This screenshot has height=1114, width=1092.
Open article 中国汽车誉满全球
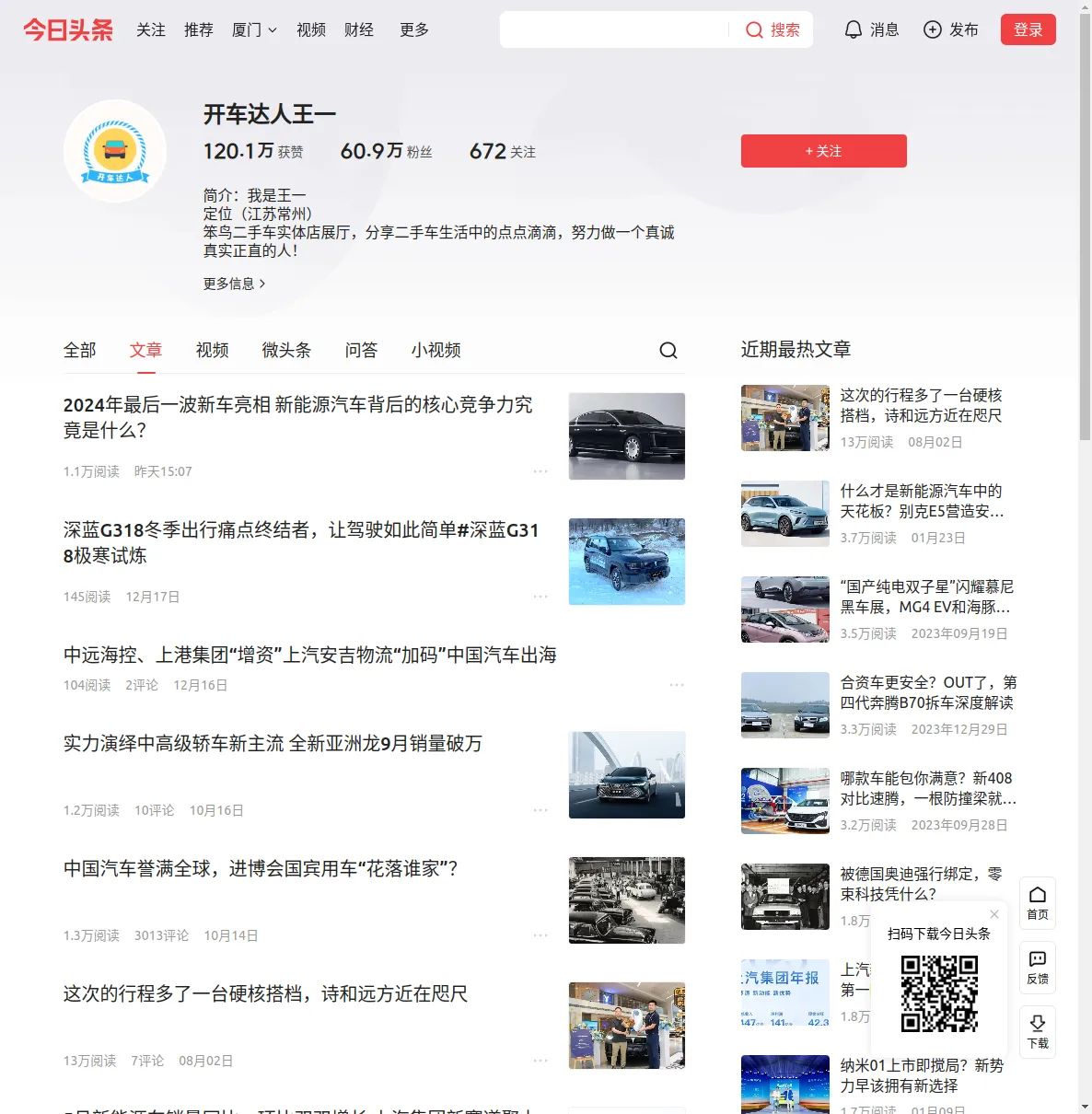[261, 868]
